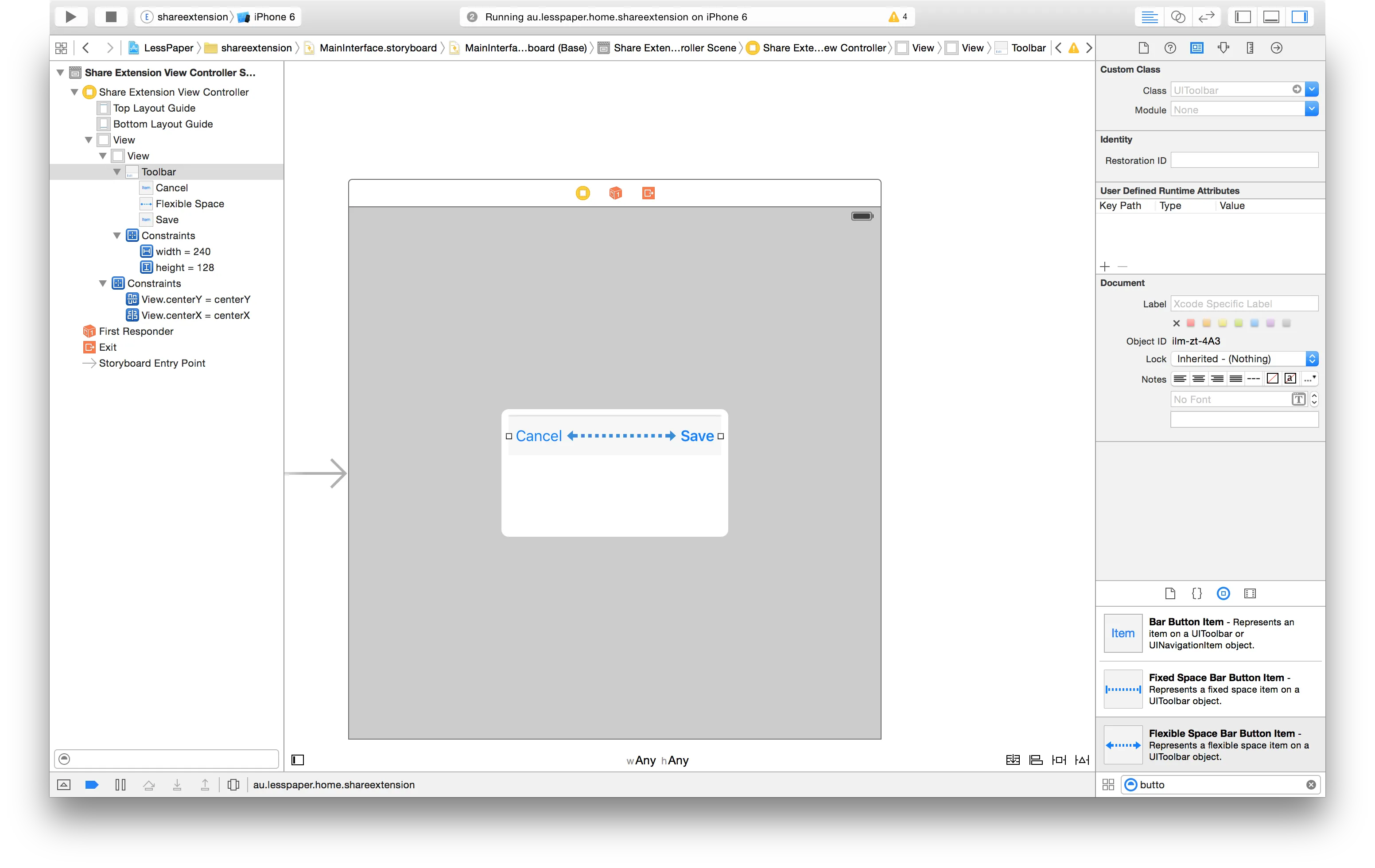Show the Connections inspector
Viewport: 1375px width, 868px height.
coord(1277,48)
